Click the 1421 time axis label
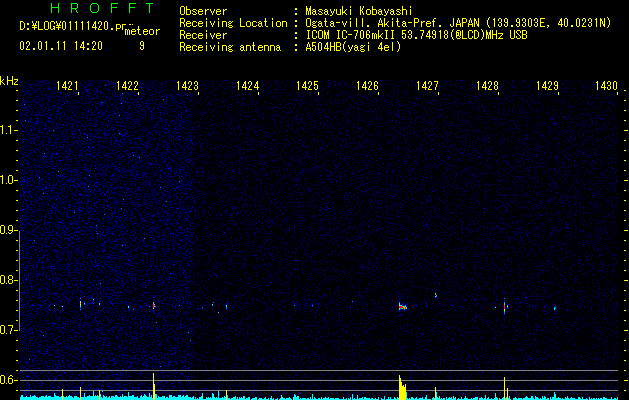629x400 pixels. (x=67, y=86)
